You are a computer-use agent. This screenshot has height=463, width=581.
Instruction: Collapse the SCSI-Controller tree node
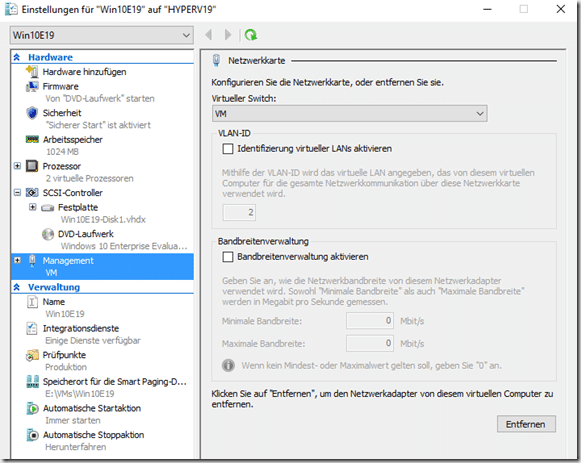click(x=17, y=193)
